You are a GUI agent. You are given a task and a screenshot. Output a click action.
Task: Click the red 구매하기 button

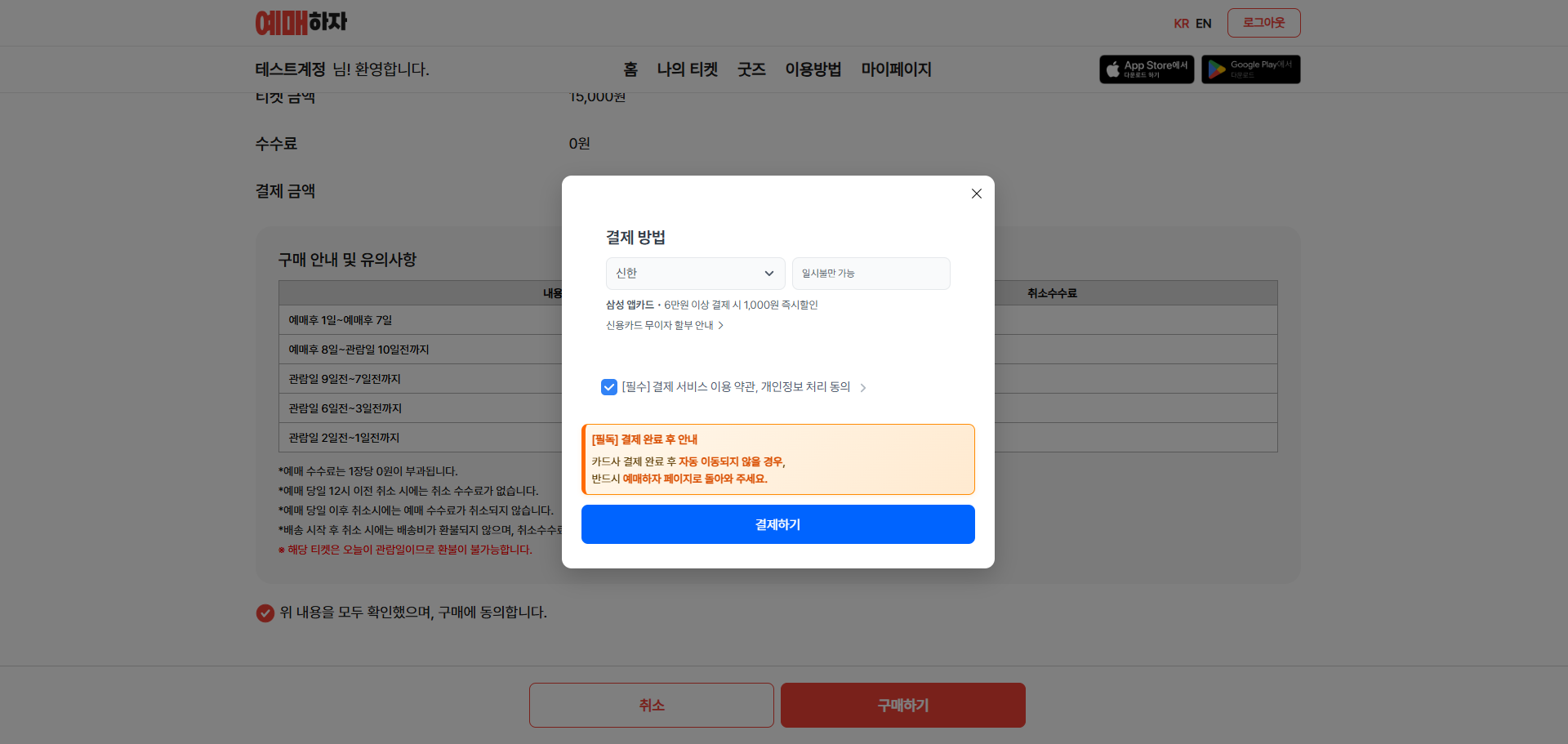click(902, 705)
